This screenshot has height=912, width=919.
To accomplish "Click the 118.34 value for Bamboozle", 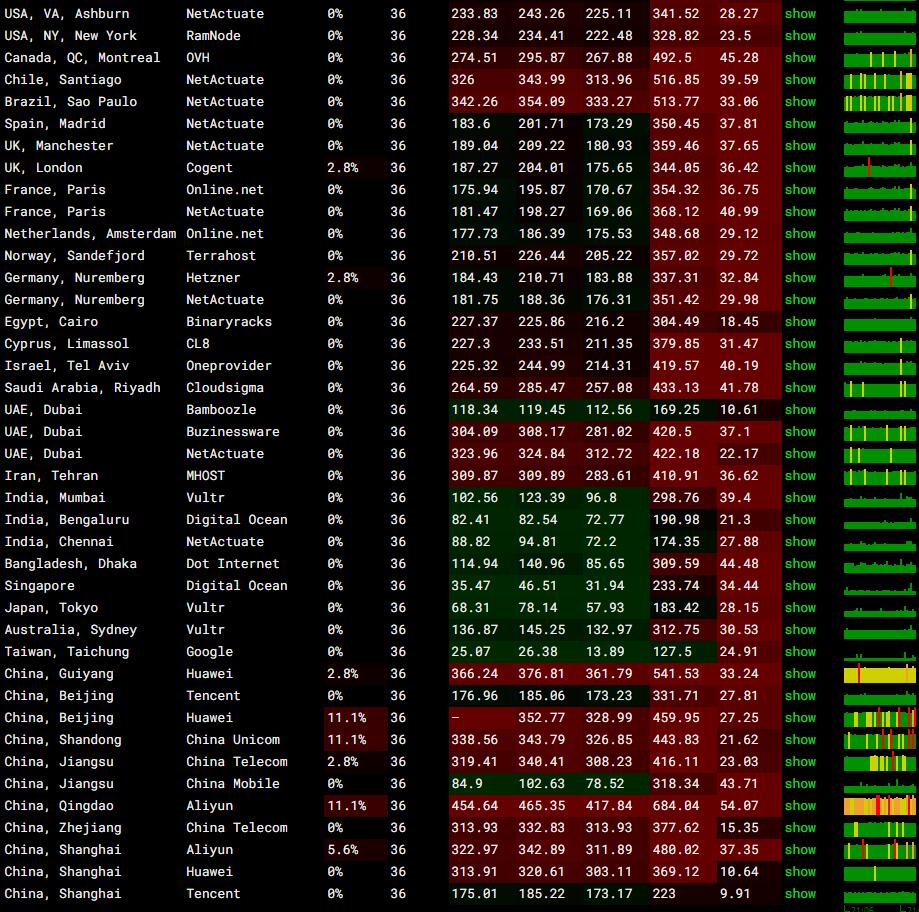I will [x=474, y=409].
